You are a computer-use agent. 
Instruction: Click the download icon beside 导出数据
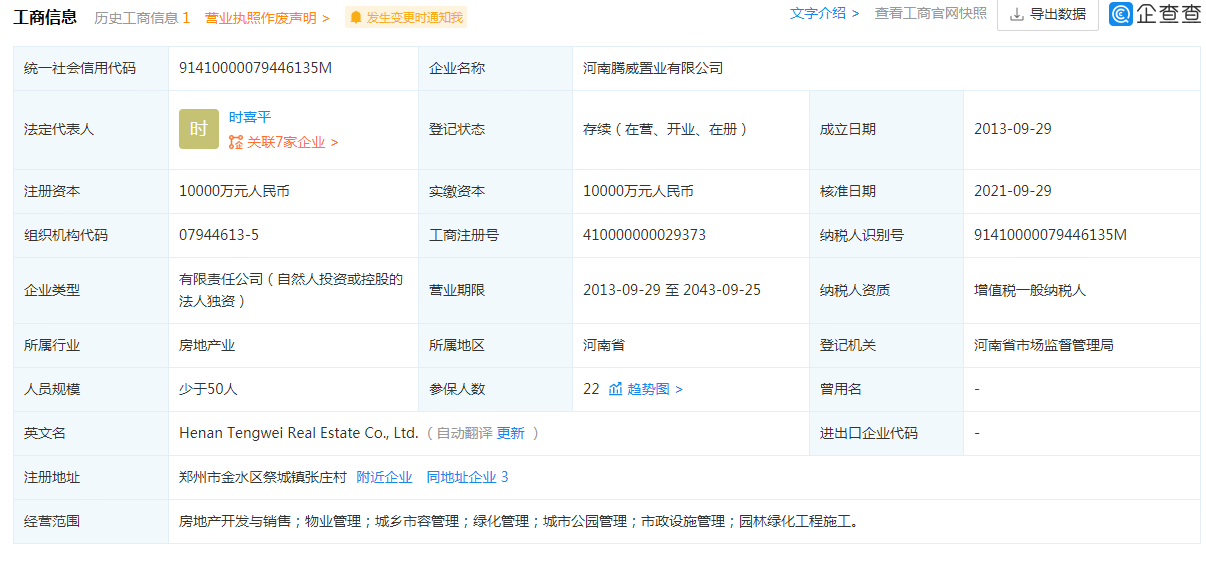click(1016, 14)
